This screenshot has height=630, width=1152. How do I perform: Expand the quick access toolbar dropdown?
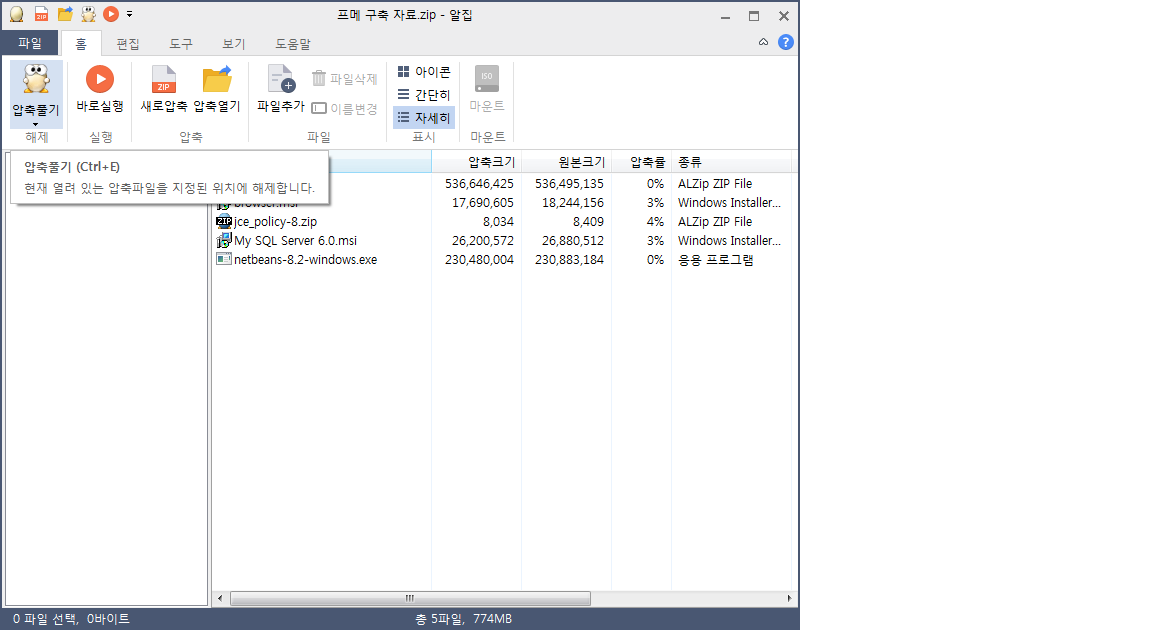(x=129, y=14)
